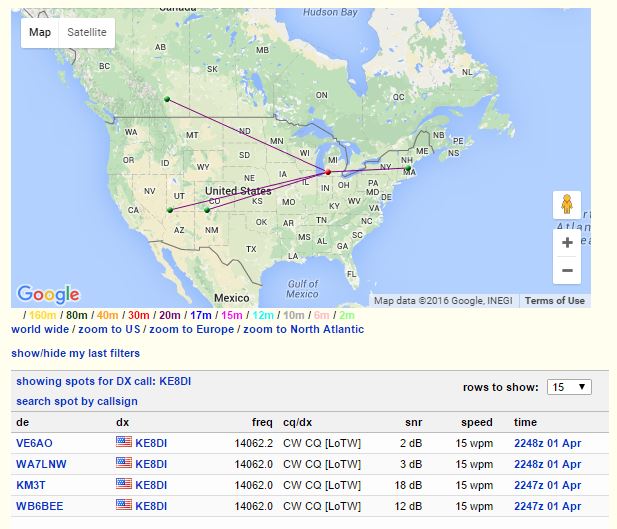Screen dimensions: 617x529
Task: Click time 2247z 01 Apr in KM3T row
Action: (547, 485)
